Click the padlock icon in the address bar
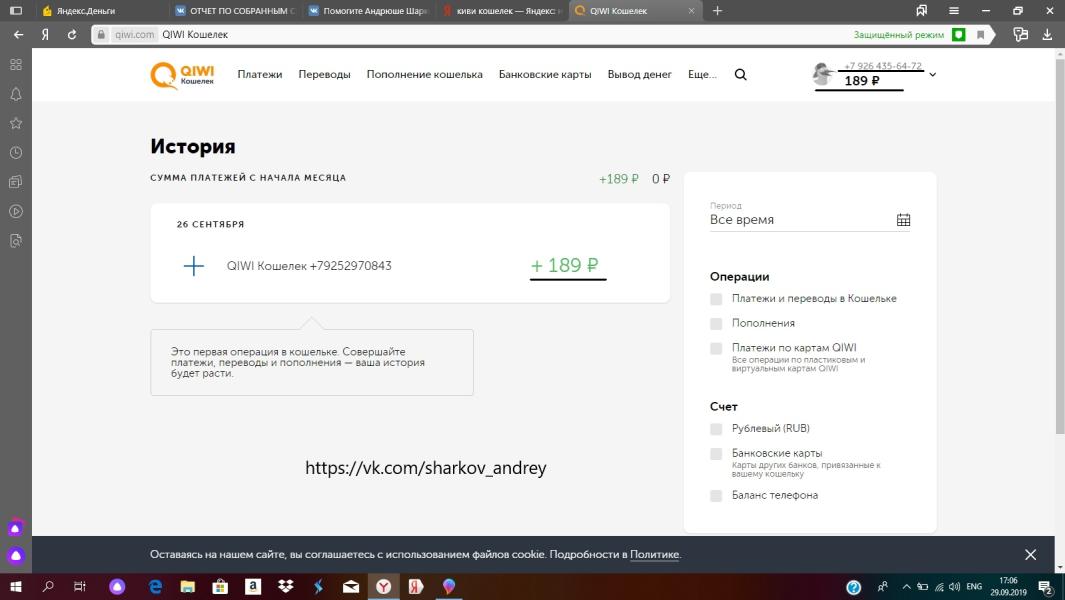Screen dimensions: 1065x600 [x=101, y=35]
